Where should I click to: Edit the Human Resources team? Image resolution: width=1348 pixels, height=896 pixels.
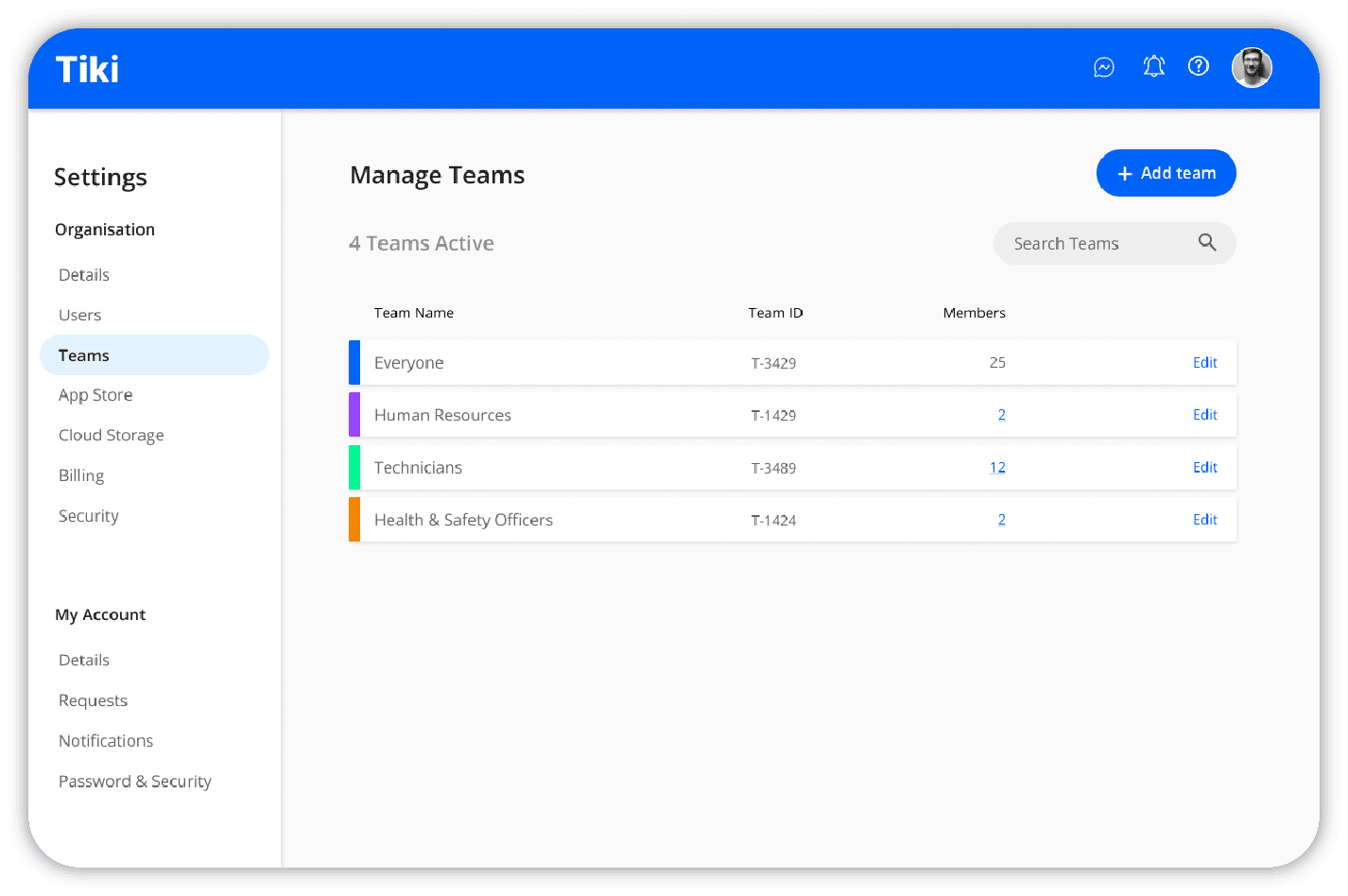1205,415
